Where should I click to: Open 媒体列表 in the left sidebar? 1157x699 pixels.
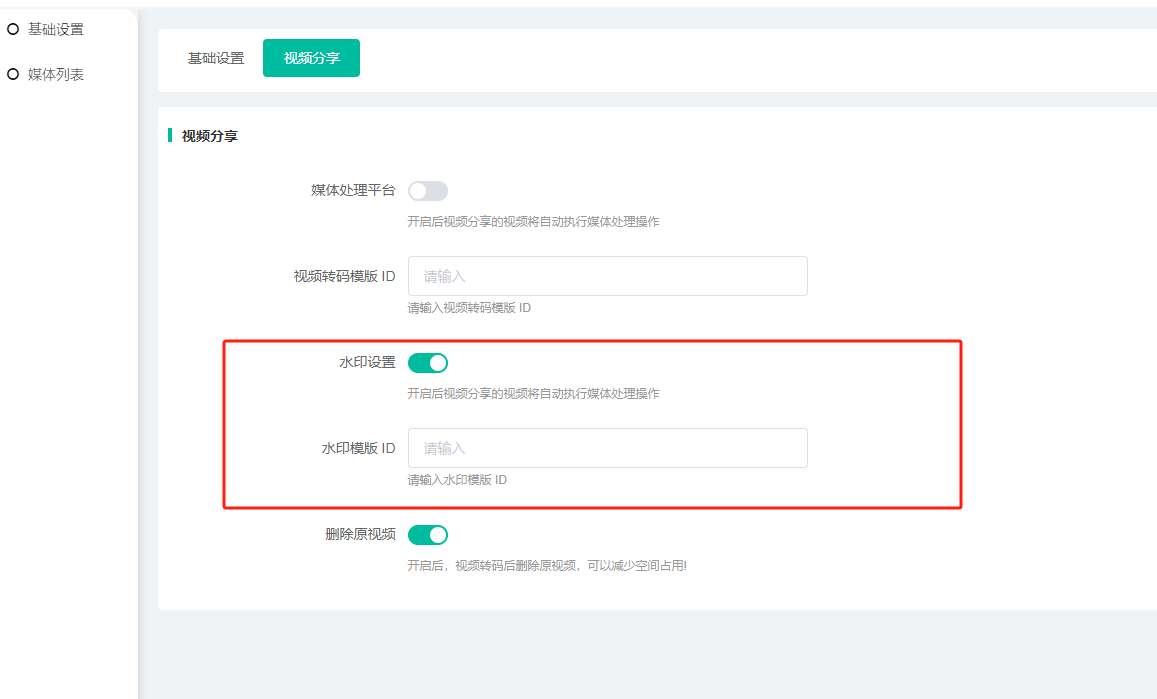click(55, 74)
